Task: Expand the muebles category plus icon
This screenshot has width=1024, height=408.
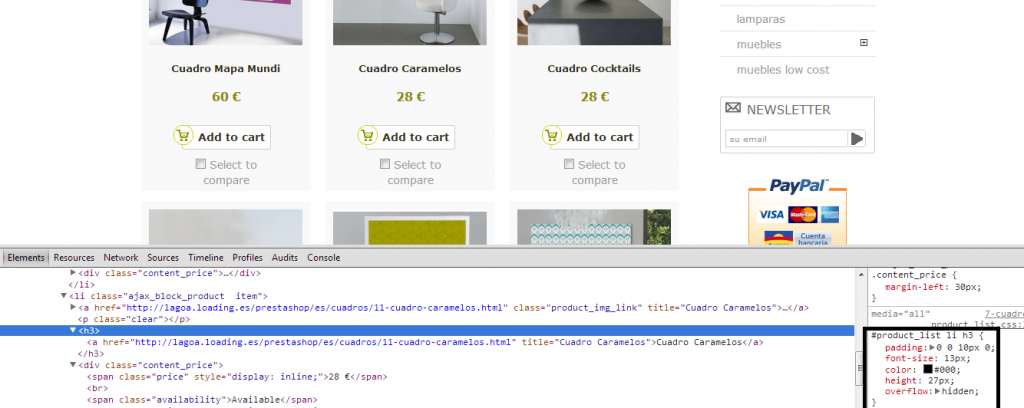Action: click(x=864, y=43)
